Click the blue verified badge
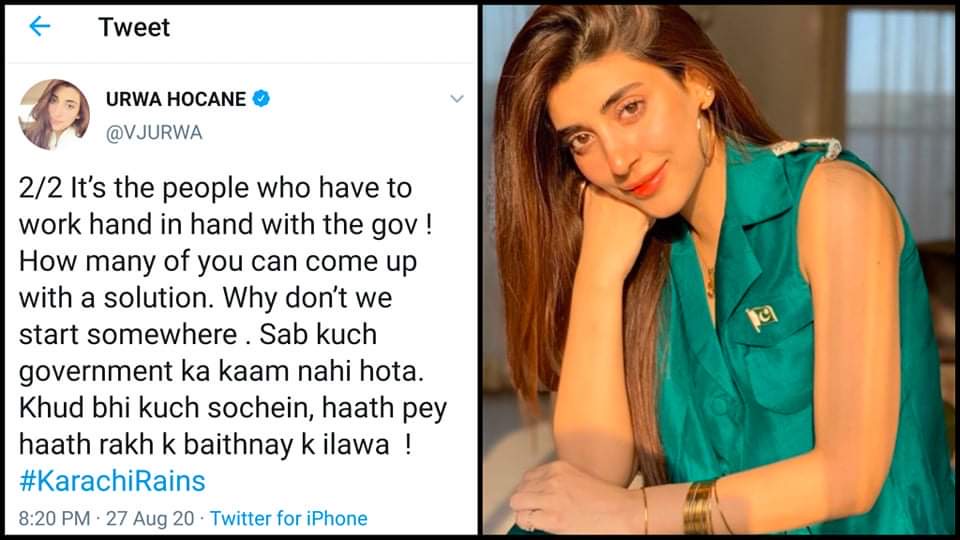This screenshot has height=540, width=960. pos(261,98)
